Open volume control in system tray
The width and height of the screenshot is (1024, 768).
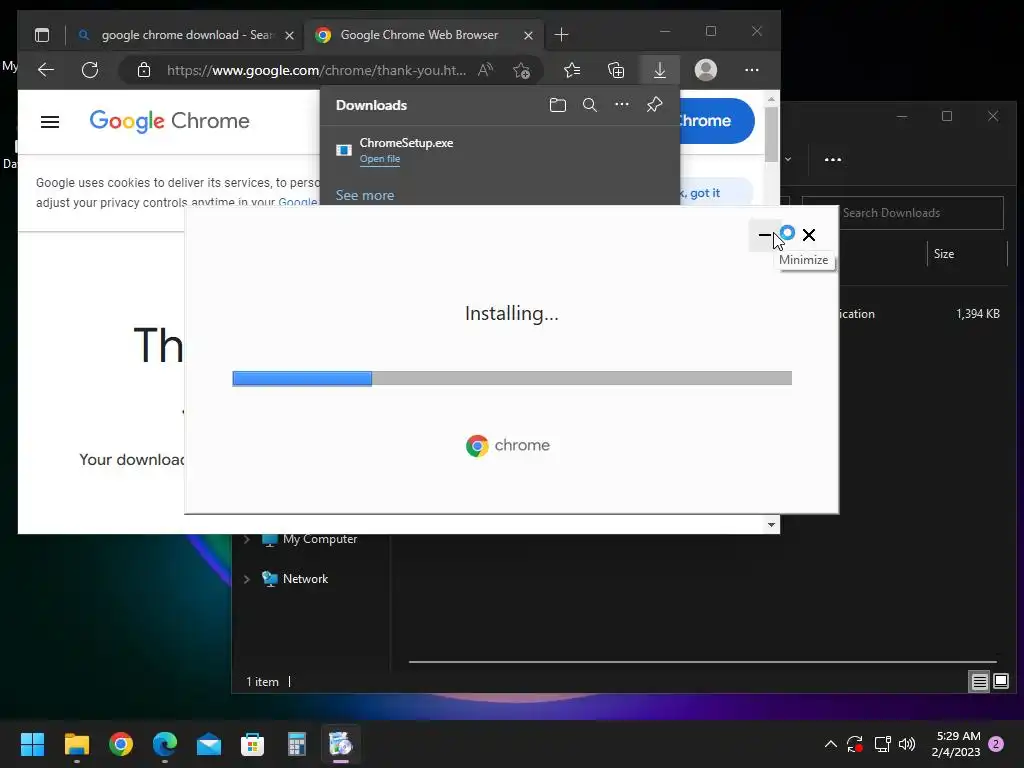[x=907, y=744]
